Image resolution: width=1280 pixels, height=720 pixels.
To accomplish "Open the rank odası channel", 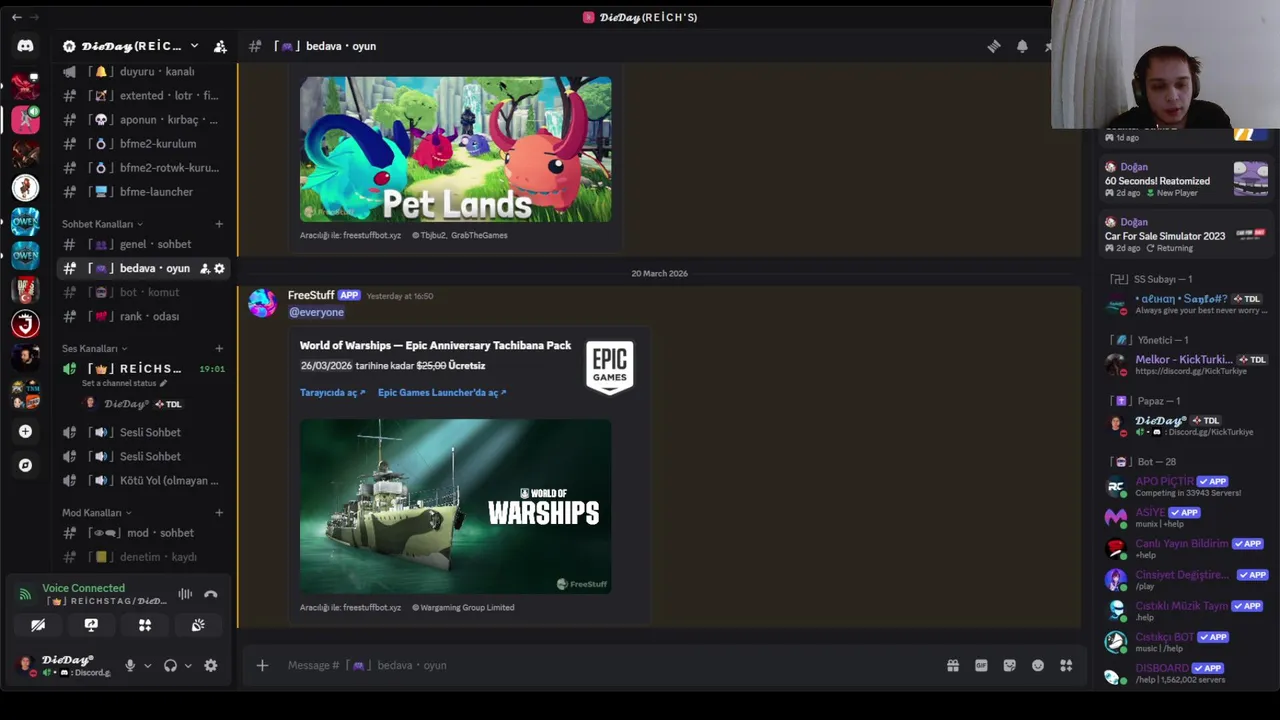I will pos(144,316).
